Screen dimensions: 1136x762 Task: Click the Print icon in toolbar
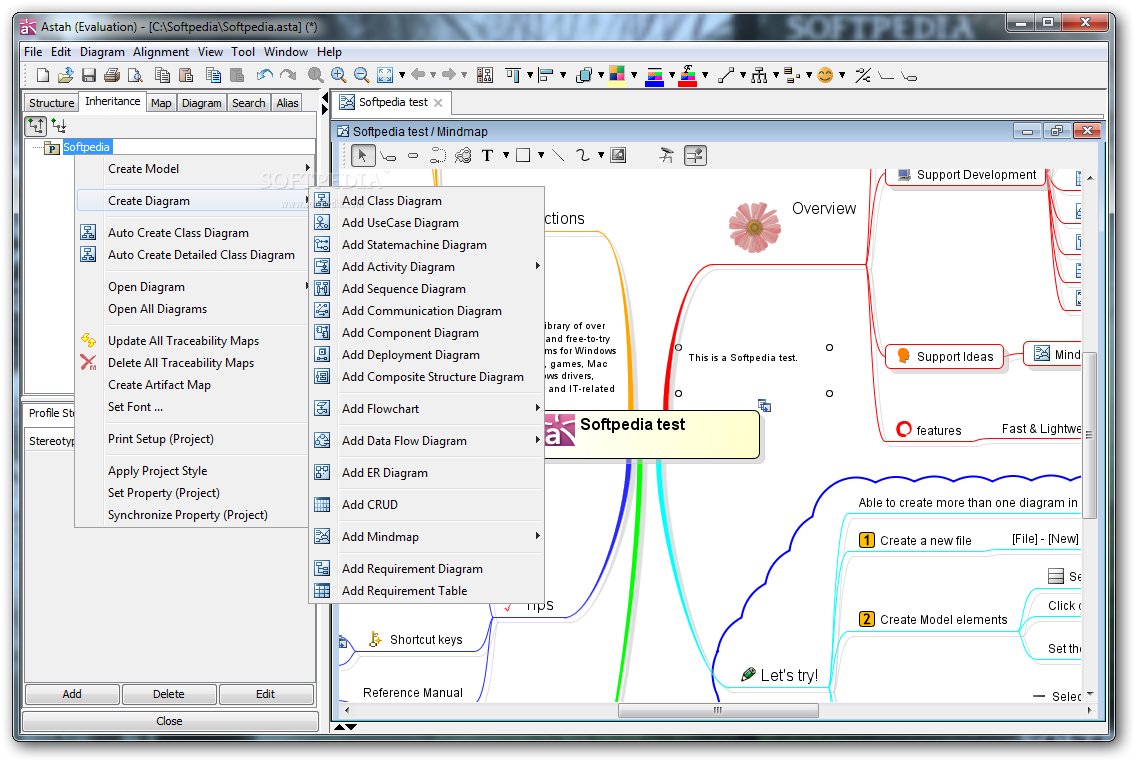(x=112, y=75)
